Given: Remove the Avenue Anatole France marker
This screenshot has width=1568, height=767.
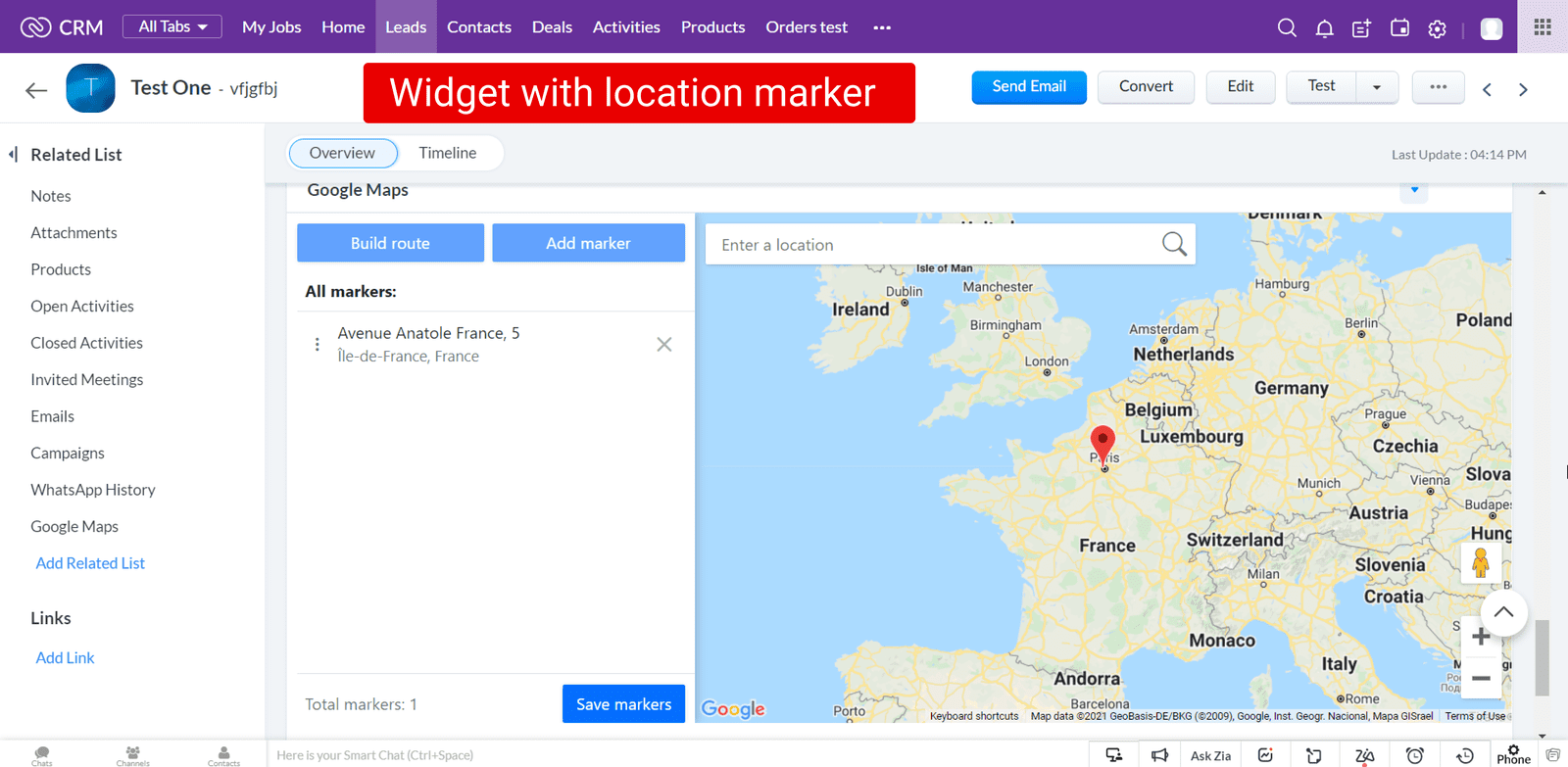Looking at the screenshot, I should click(664, 344).
